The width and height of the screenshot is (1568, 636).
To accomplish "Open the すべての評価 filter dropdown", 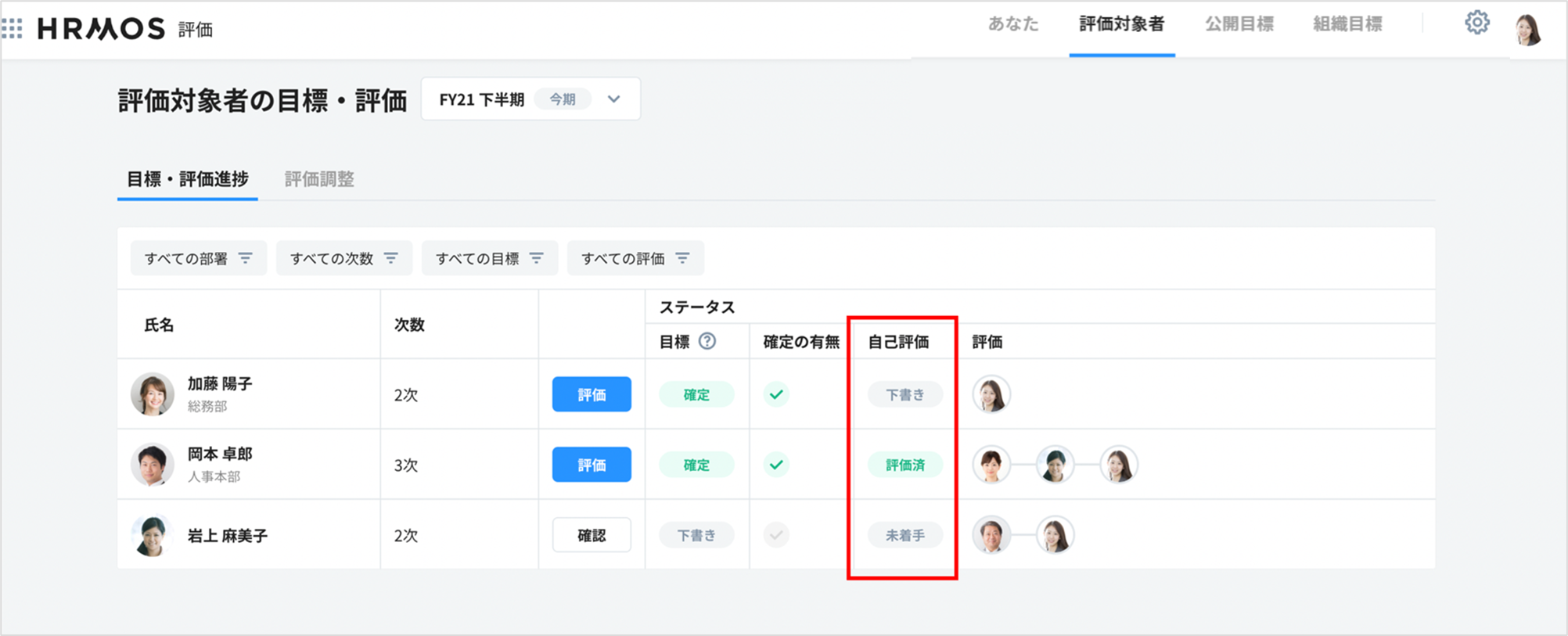I will [635, 258].
